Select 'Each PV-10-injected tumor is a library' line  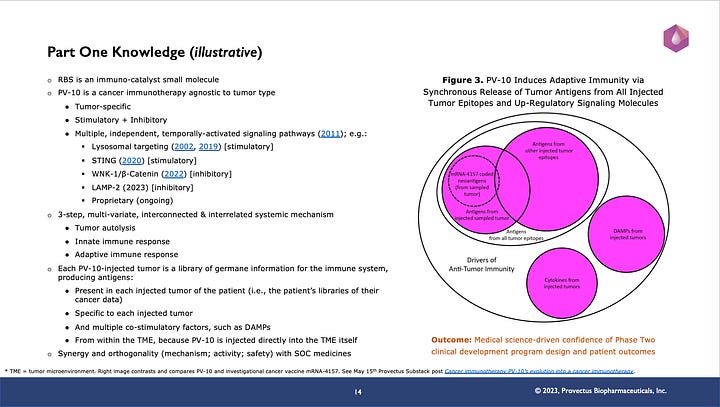click(223, 272)
